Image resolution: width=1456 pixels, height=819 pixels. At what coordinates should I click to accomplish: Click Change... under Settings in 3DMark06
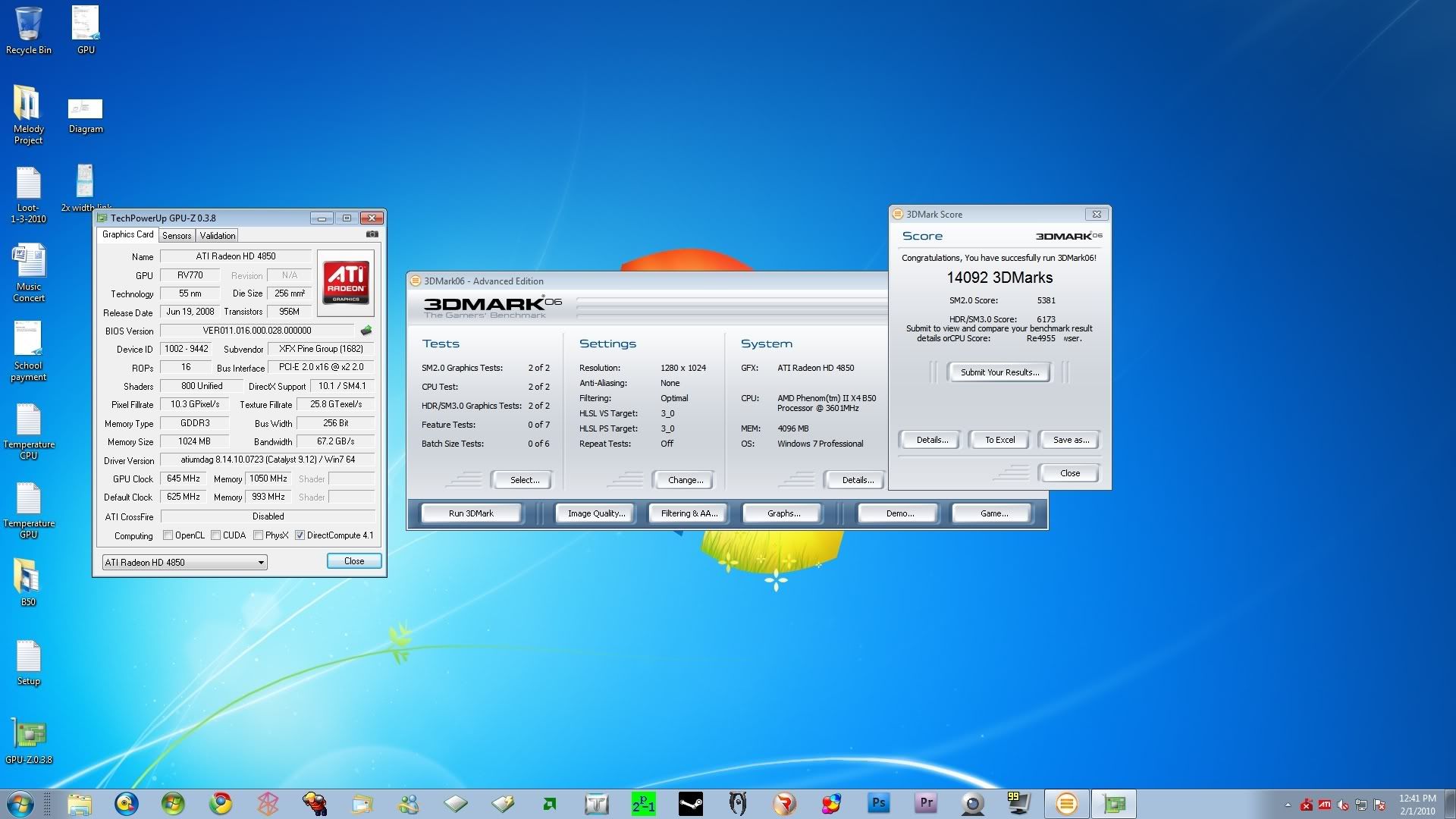[x=686, y=480]
